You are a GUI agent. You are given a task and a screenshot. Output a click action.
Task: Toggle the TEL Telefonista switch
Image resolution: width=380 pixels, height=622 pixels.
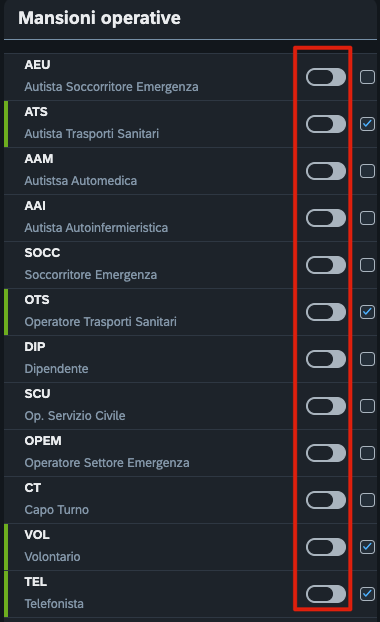coord(326,594)
